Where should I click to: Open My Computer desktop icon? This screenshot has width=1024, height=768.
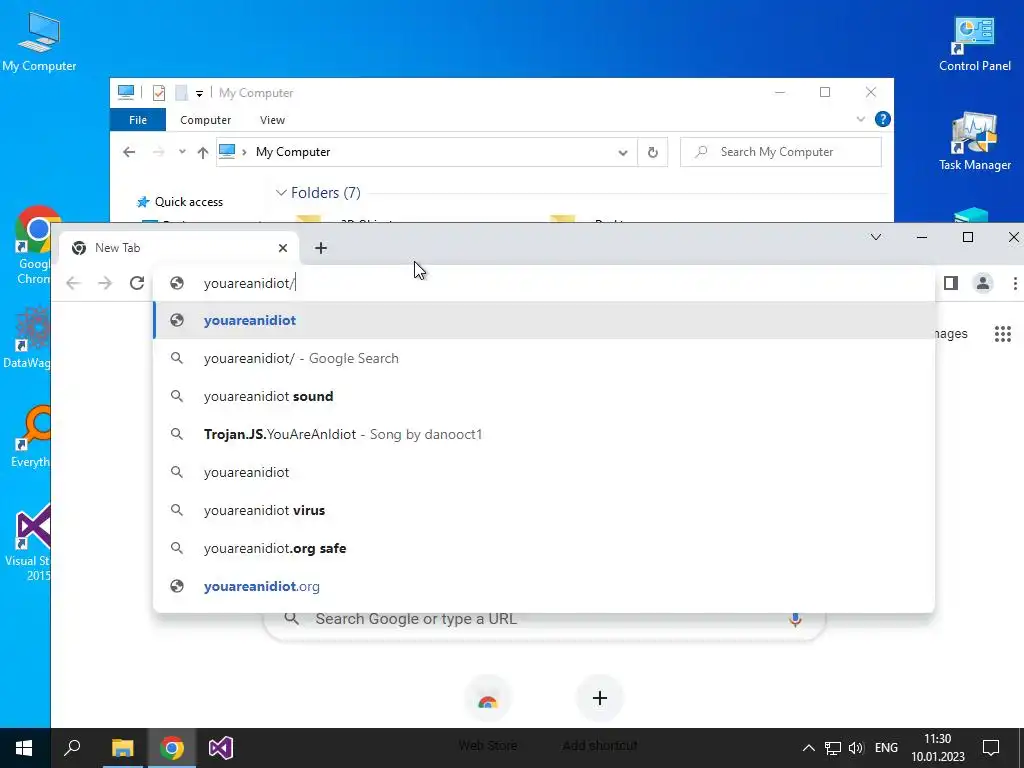tap(39, 41)
